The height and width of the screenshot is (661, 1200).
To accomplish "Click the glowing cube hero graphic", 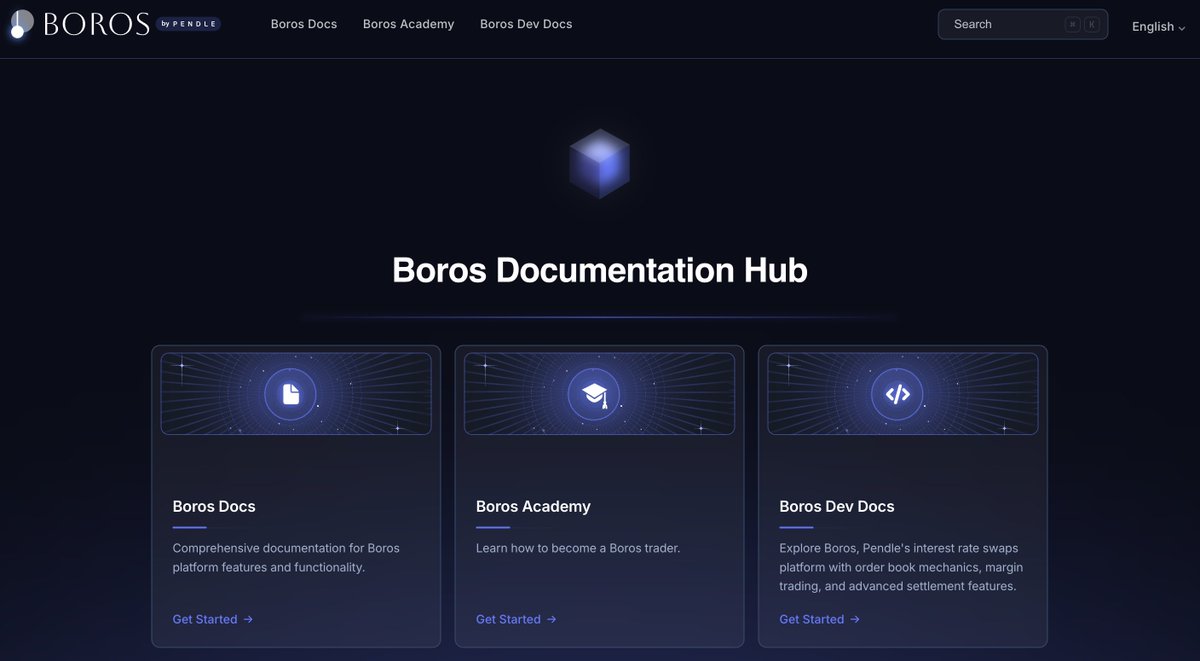I will click(x=599, y=164).
